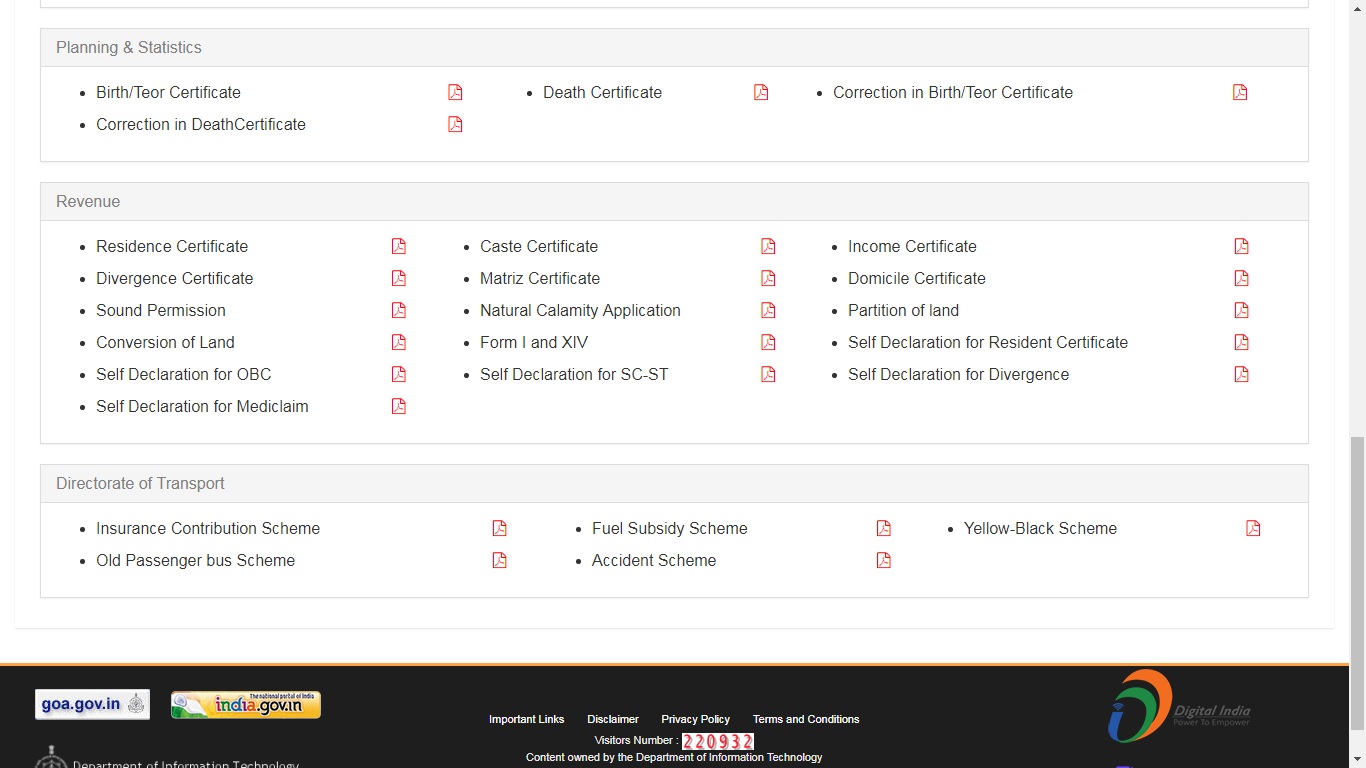Open the Income Certificate PDF
The height and width of the screenshot is (768, 1366).
coord(1241,246)
